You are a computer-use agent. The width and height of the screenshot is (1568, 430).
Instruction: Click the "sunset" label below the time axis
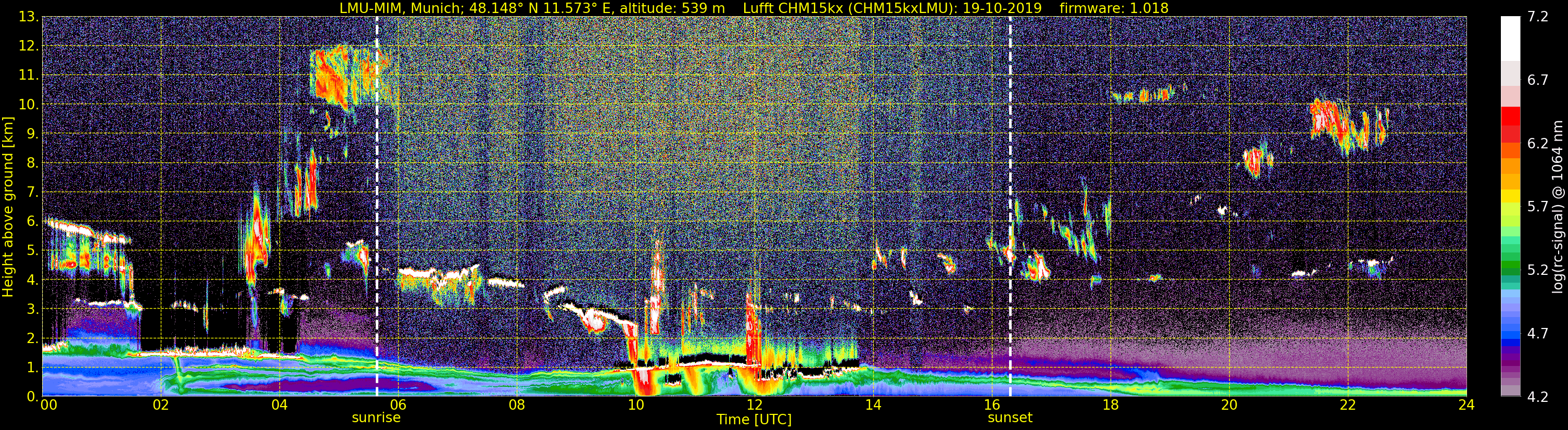[x=1010, y=418]
